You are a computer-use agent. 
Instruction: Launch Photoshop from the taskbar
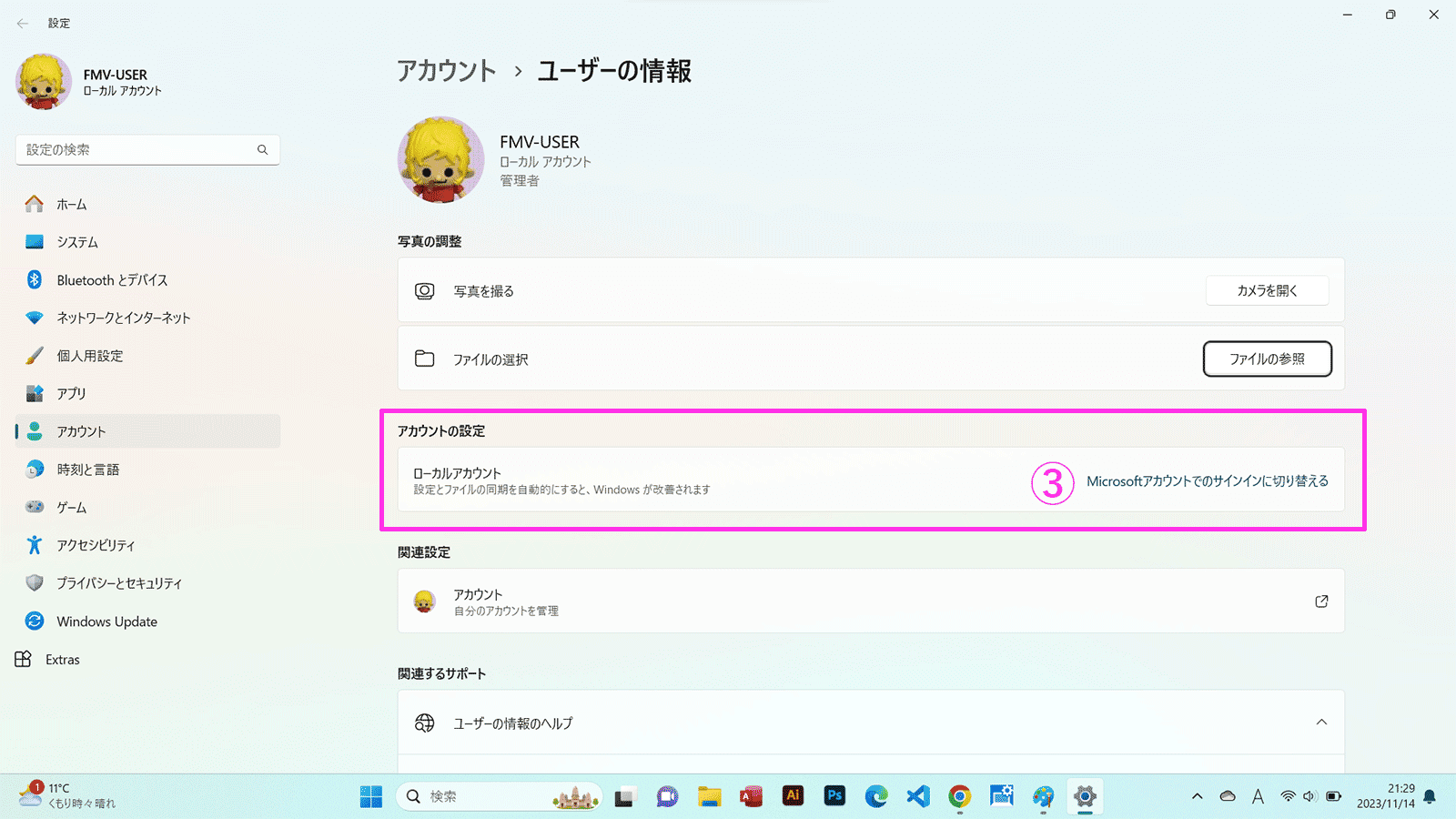click(x=834, y=796)
